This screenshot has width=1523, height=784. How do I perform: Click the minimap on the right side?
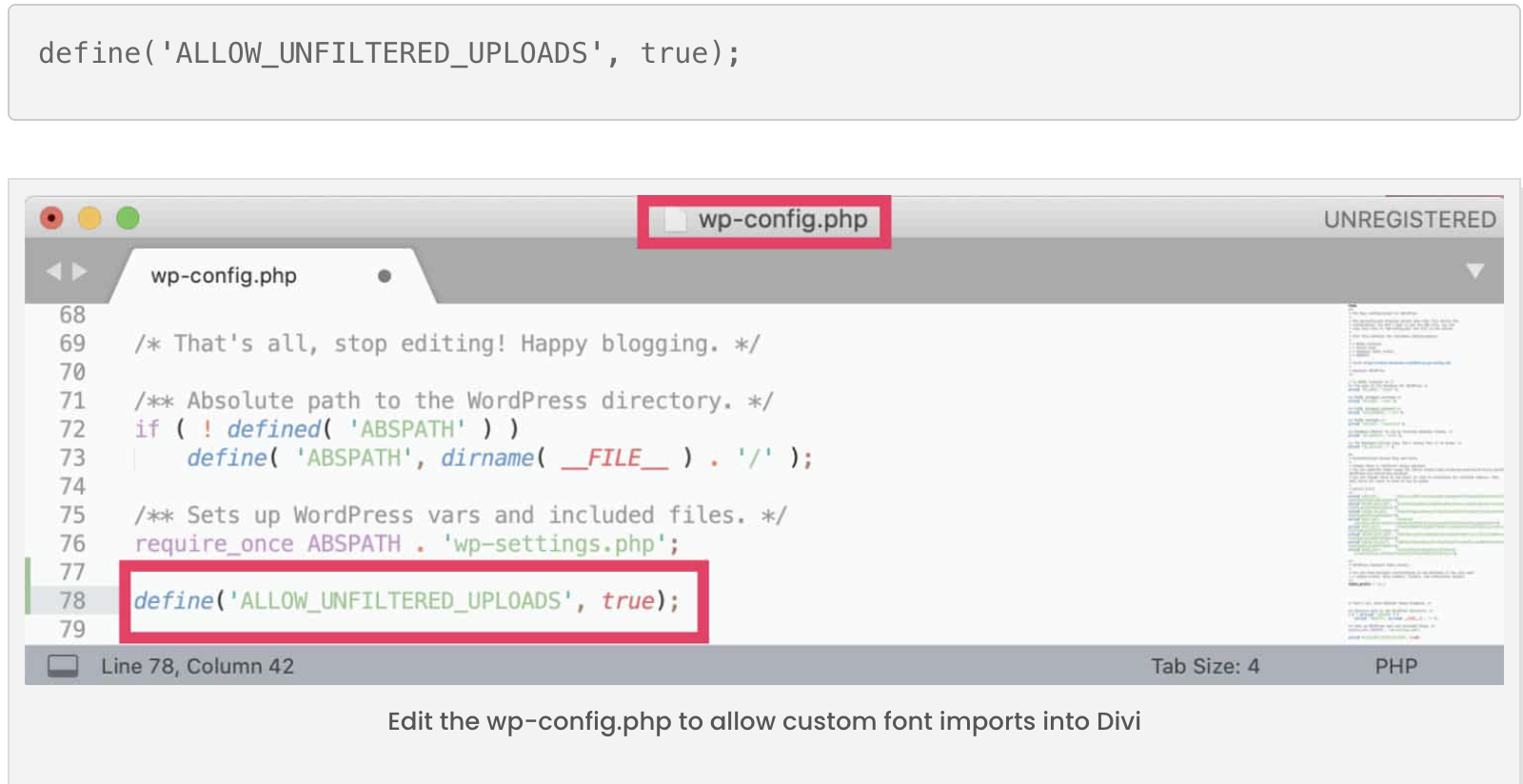pyautogui.click(x=1425, y=473)
